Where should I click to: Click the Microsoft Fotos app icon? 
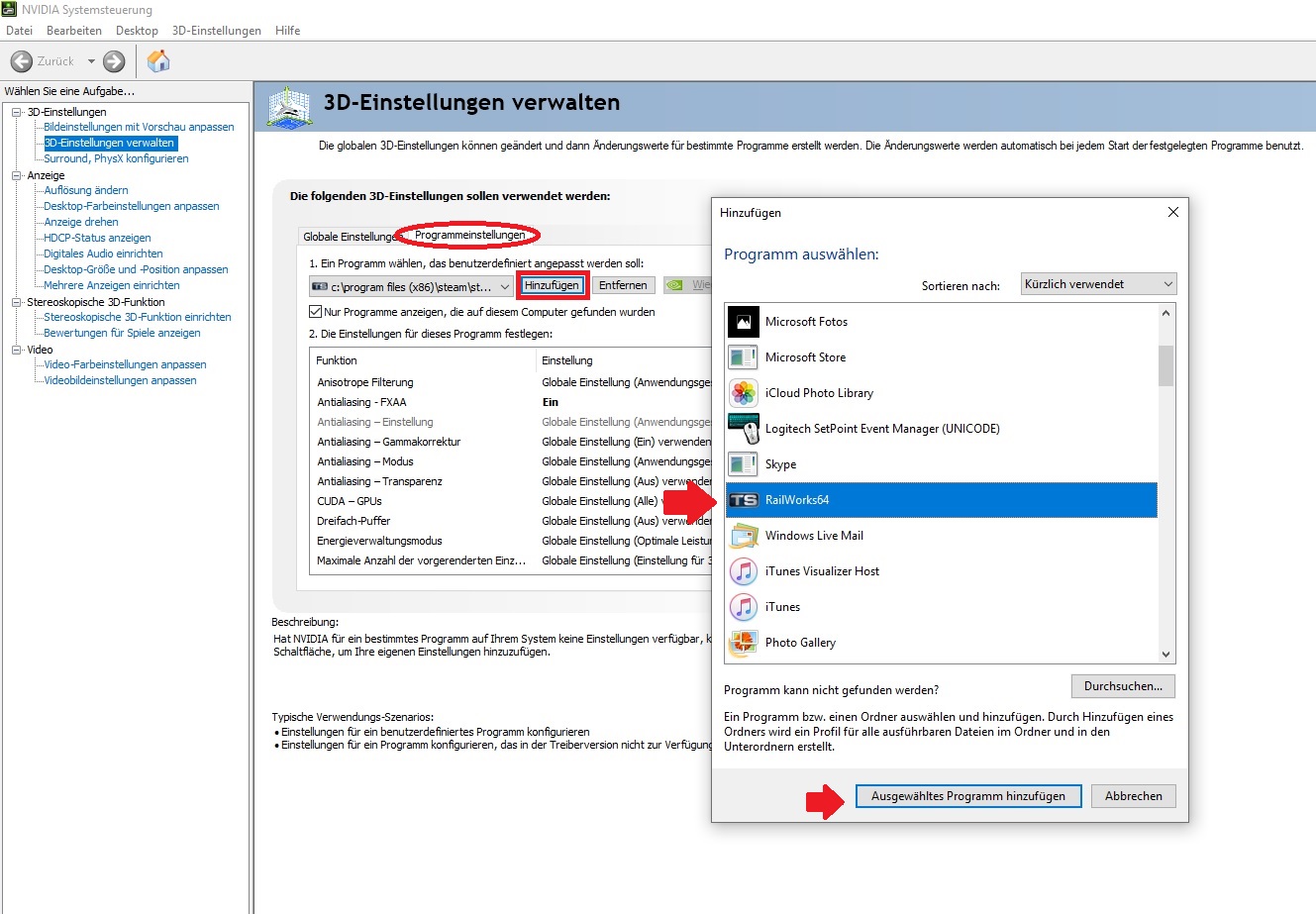(x=743, y=322)
